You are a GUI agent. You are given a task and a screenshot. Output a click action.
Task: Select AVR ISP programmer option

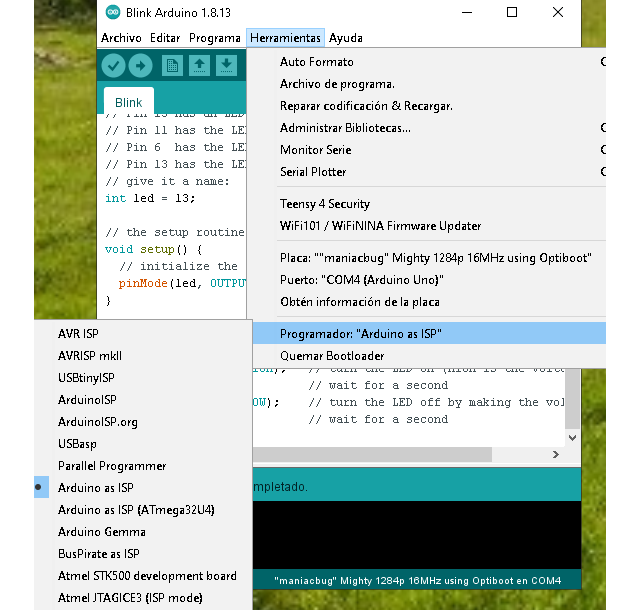78,333
